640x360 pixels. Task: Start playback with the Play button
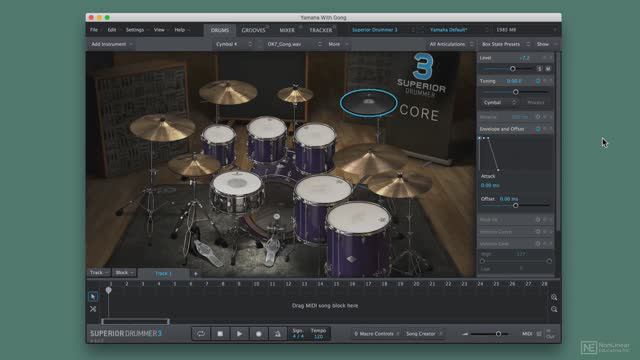[x=240, y=333]
